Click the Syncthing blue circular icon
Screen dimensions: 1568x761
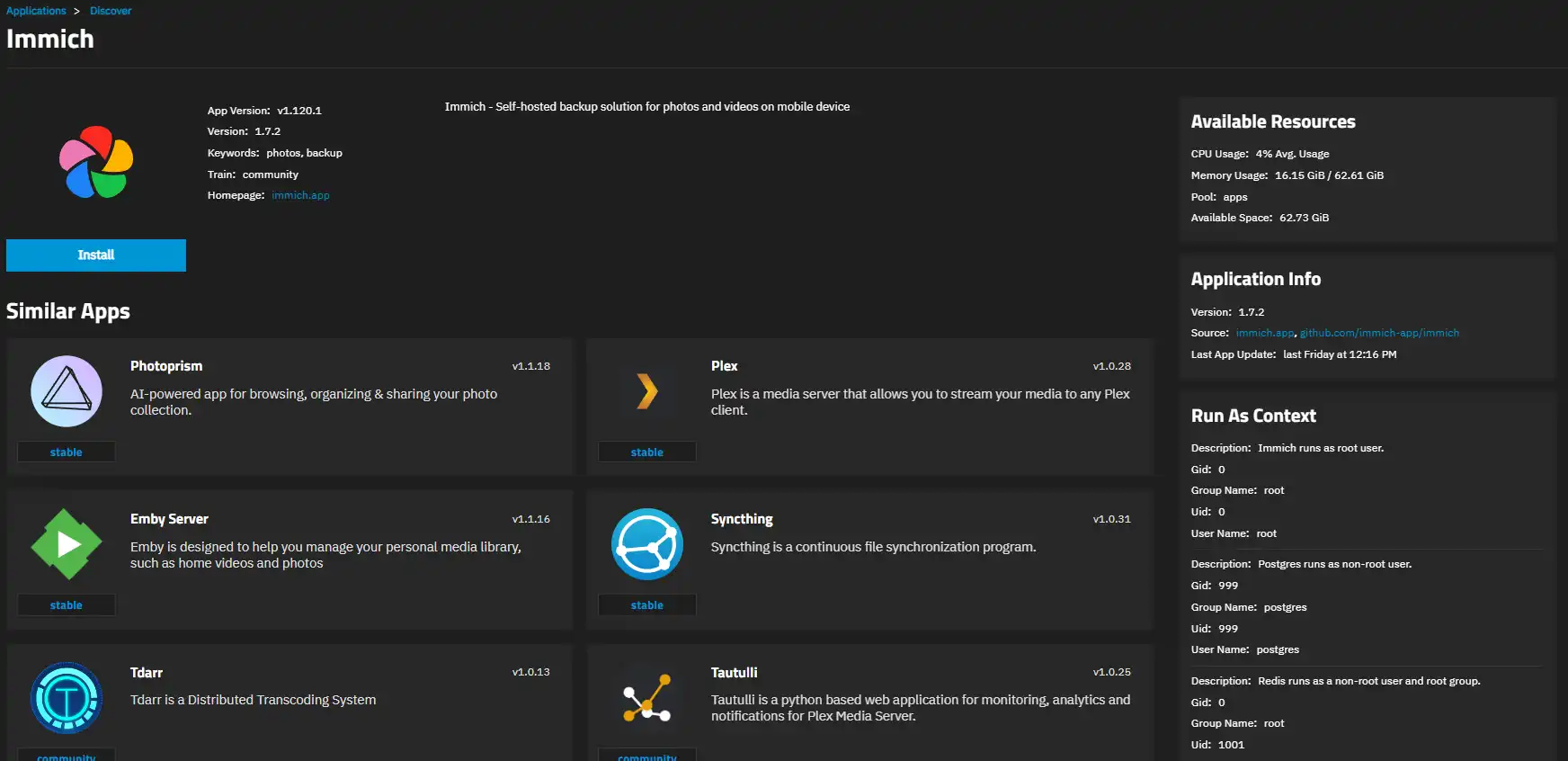point(646,544)
